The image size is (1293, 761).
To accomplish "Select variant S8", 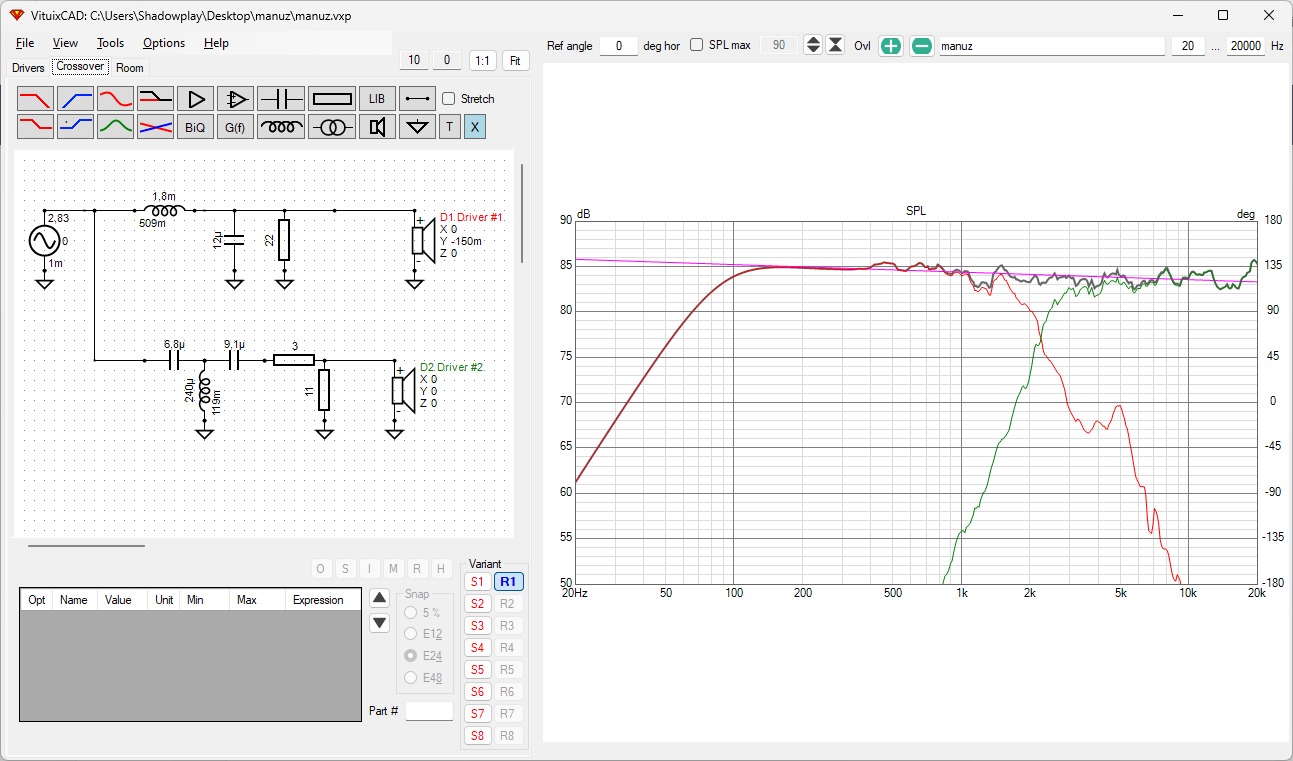I will pyautogui.click(x=477, y=735).
